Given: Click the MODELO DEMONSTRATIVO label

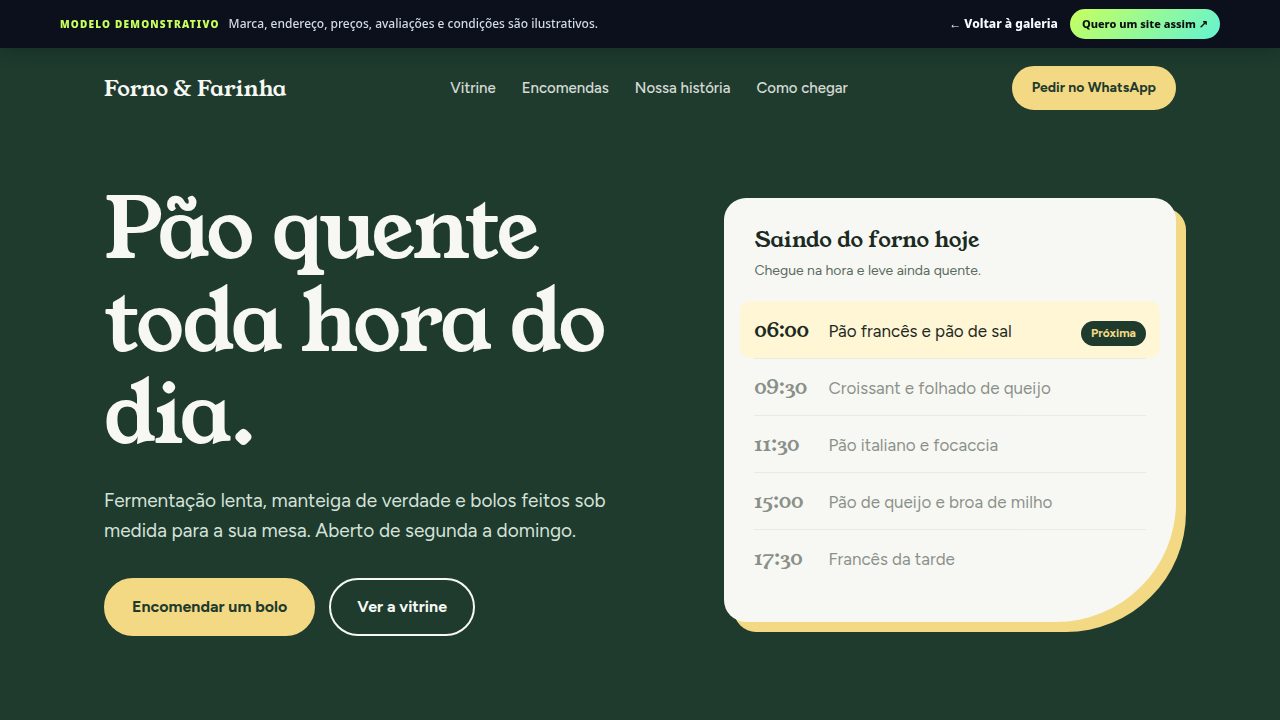Looking at the screenshot, I should 139,24.
